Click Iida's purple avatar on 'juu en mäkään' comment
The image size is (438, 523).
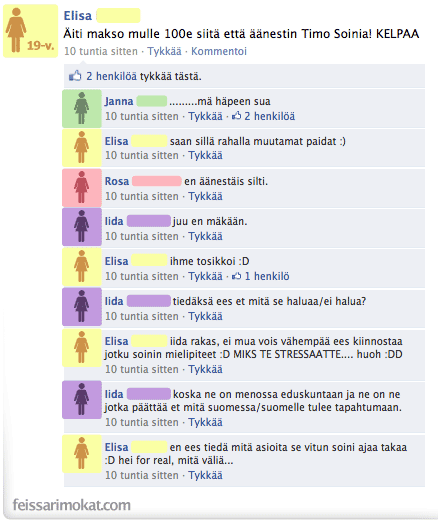coord(82,227)
